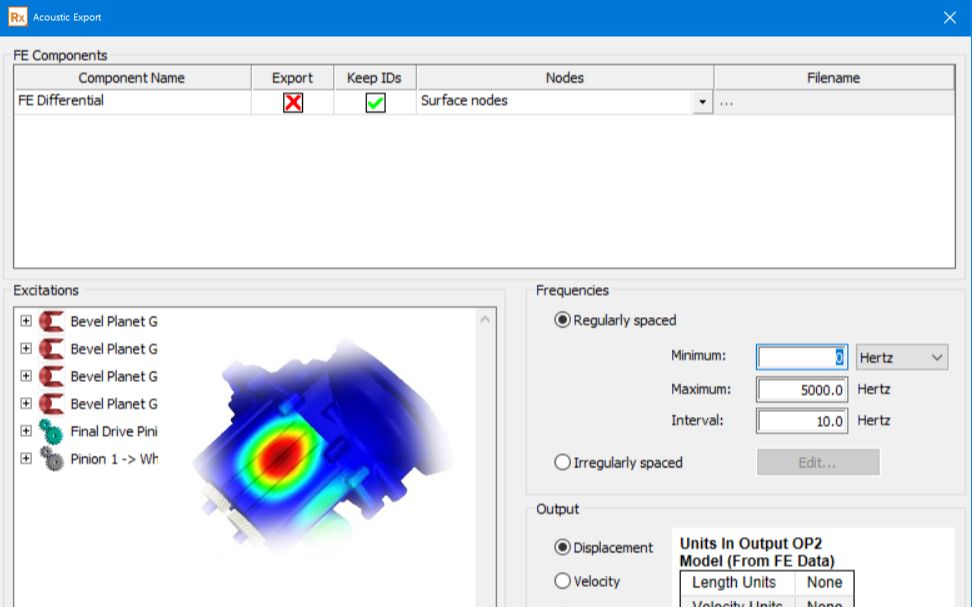Open the Hertz units dropdown for Minimum

902,358
